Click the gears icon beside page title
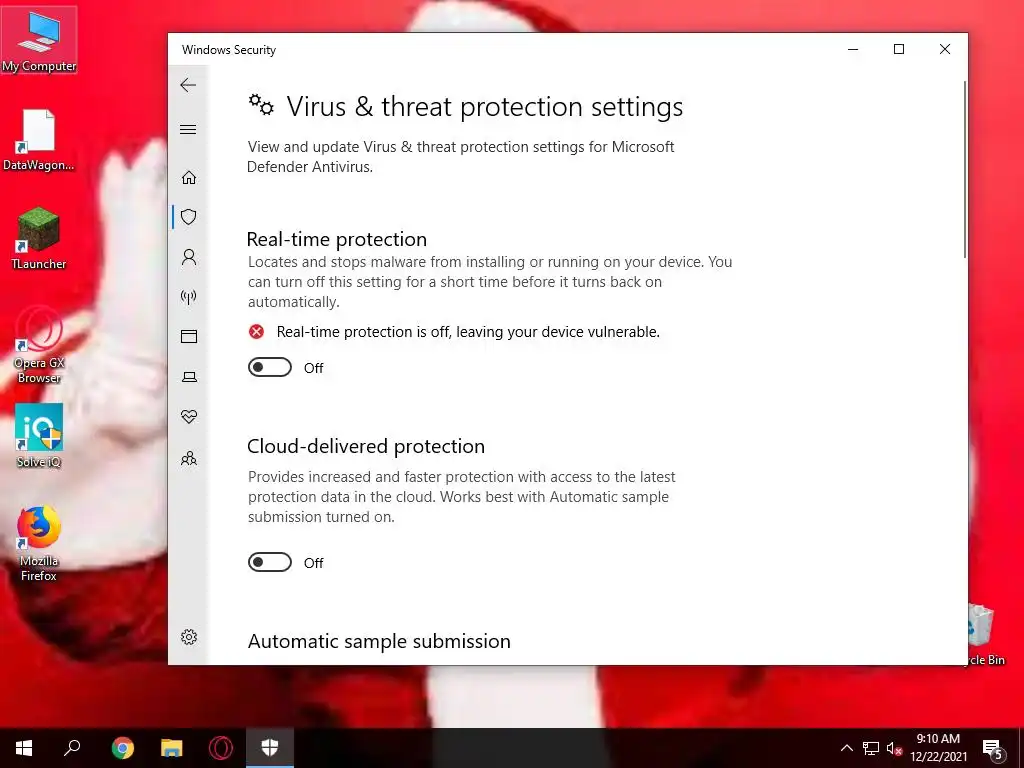This screenshot has height=768, width=1024. 261,104
